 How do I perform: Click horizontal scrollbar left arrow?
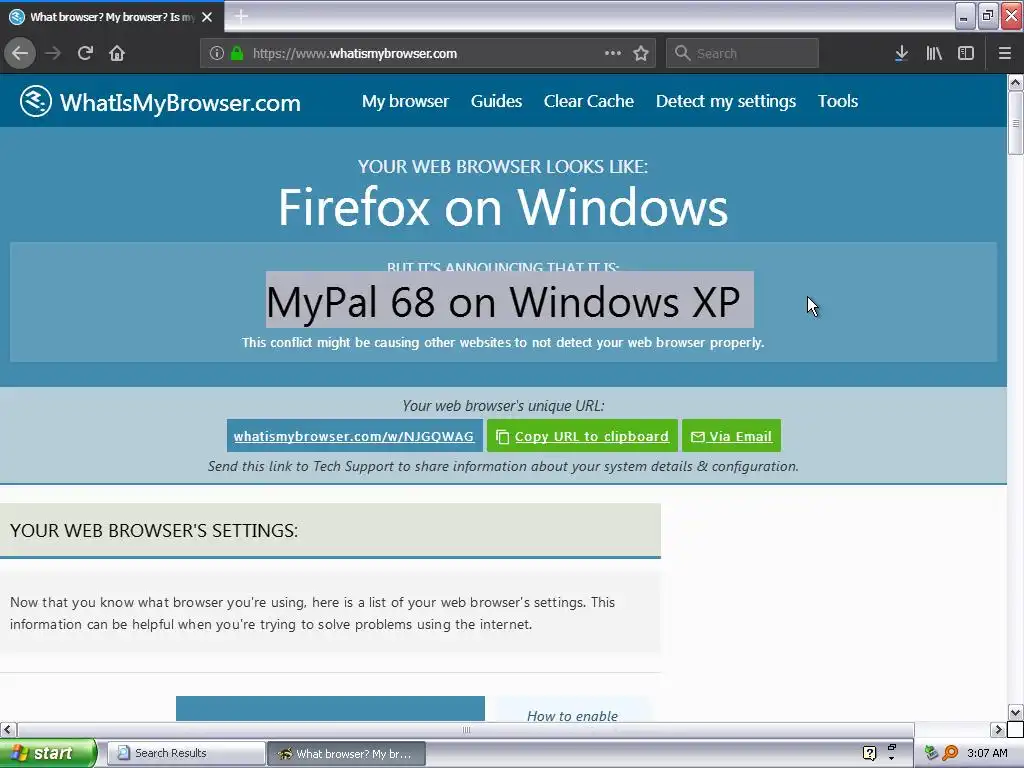tap(8, 729)
